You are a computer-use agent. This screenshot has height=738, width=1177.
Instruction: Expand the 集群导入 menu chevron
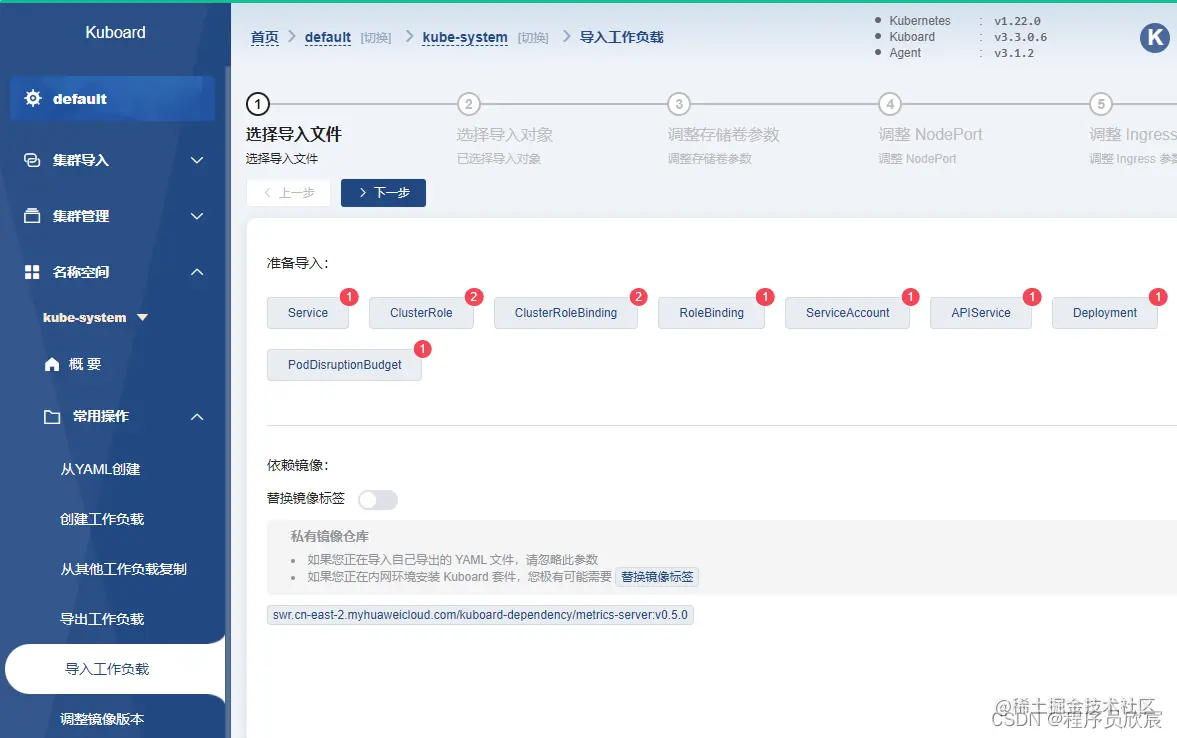point(197,160)
